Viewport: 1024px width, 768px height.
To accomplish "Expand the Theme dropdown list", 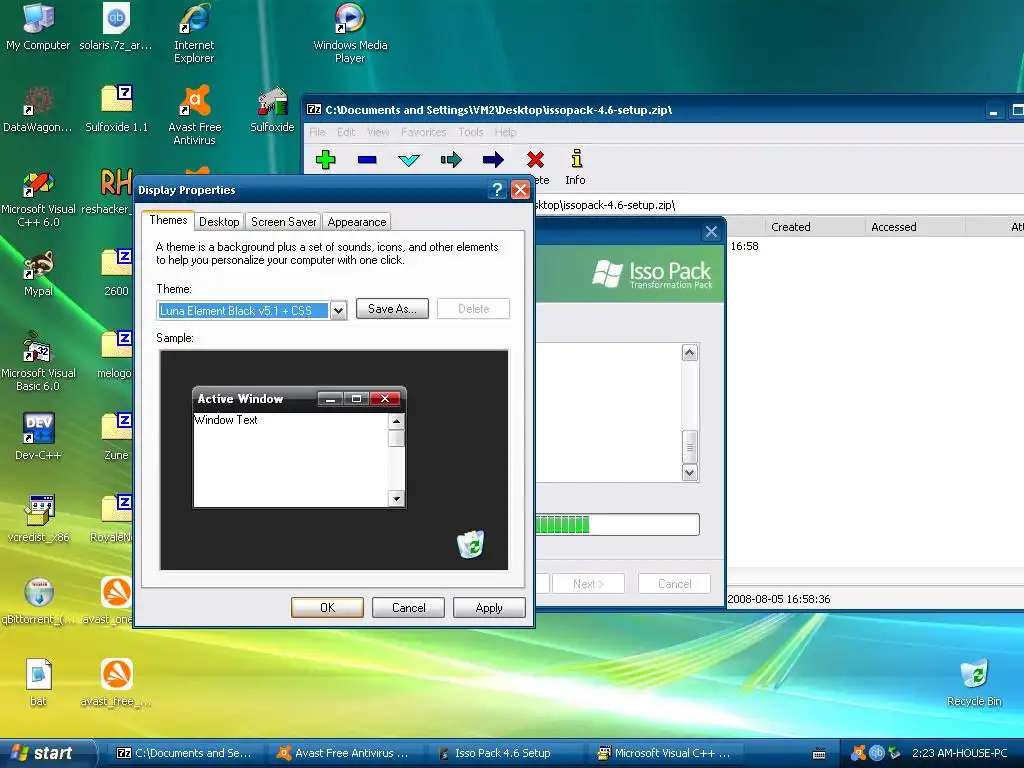I will click(338, 311).
